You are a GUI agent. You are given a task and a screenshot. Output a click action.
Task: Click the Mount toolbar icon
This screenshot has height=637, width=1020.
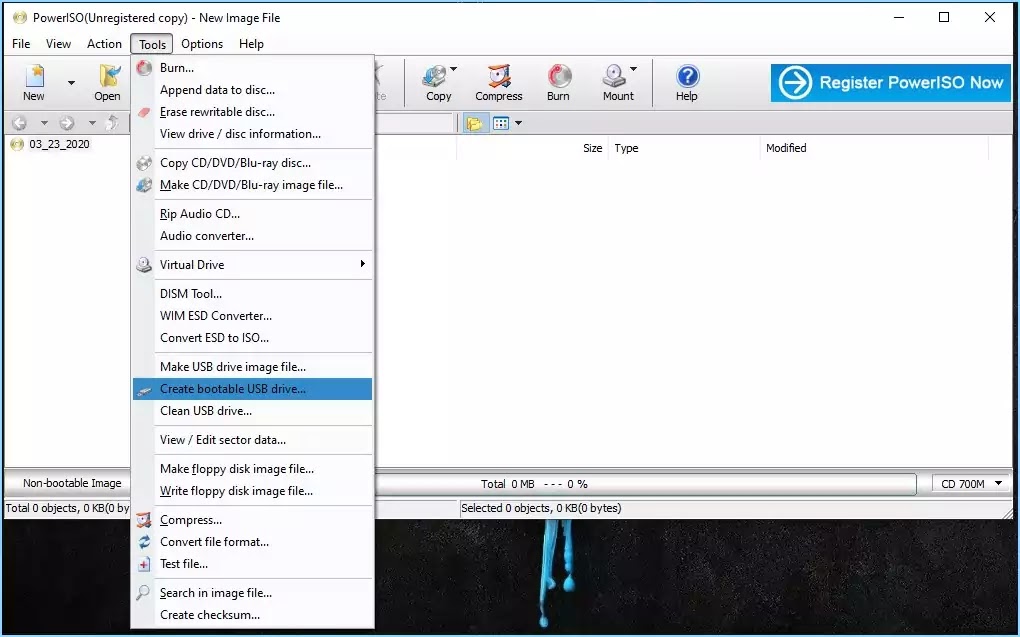click(617, 83)
